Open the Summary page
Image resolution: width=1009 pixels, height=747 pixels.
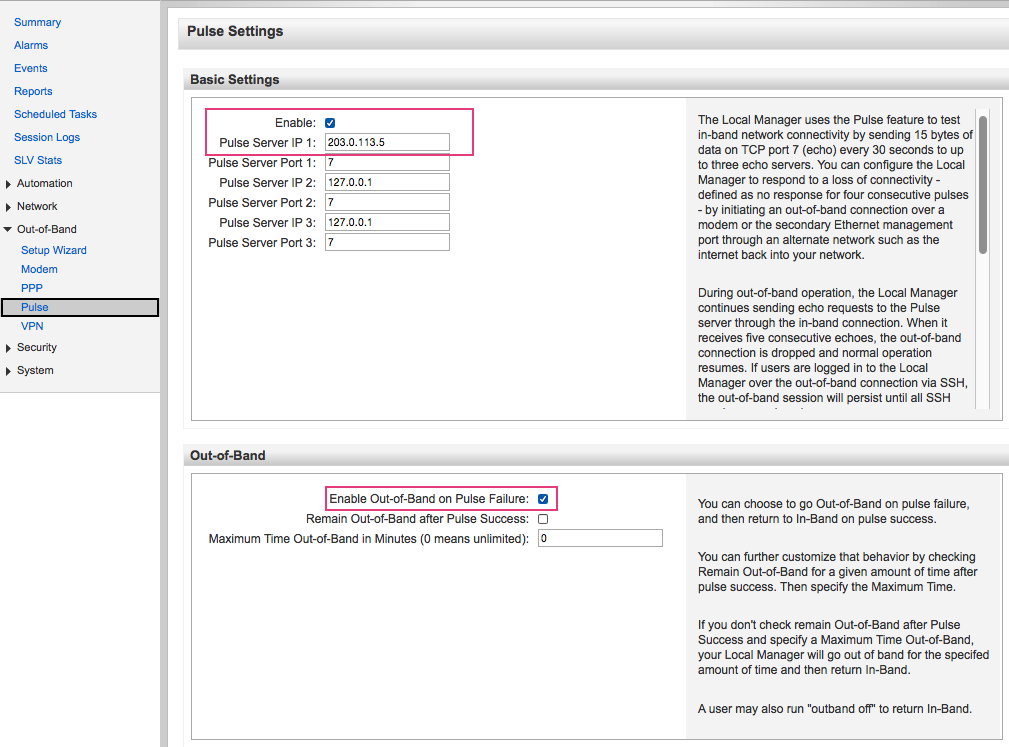tap(37, 22)
